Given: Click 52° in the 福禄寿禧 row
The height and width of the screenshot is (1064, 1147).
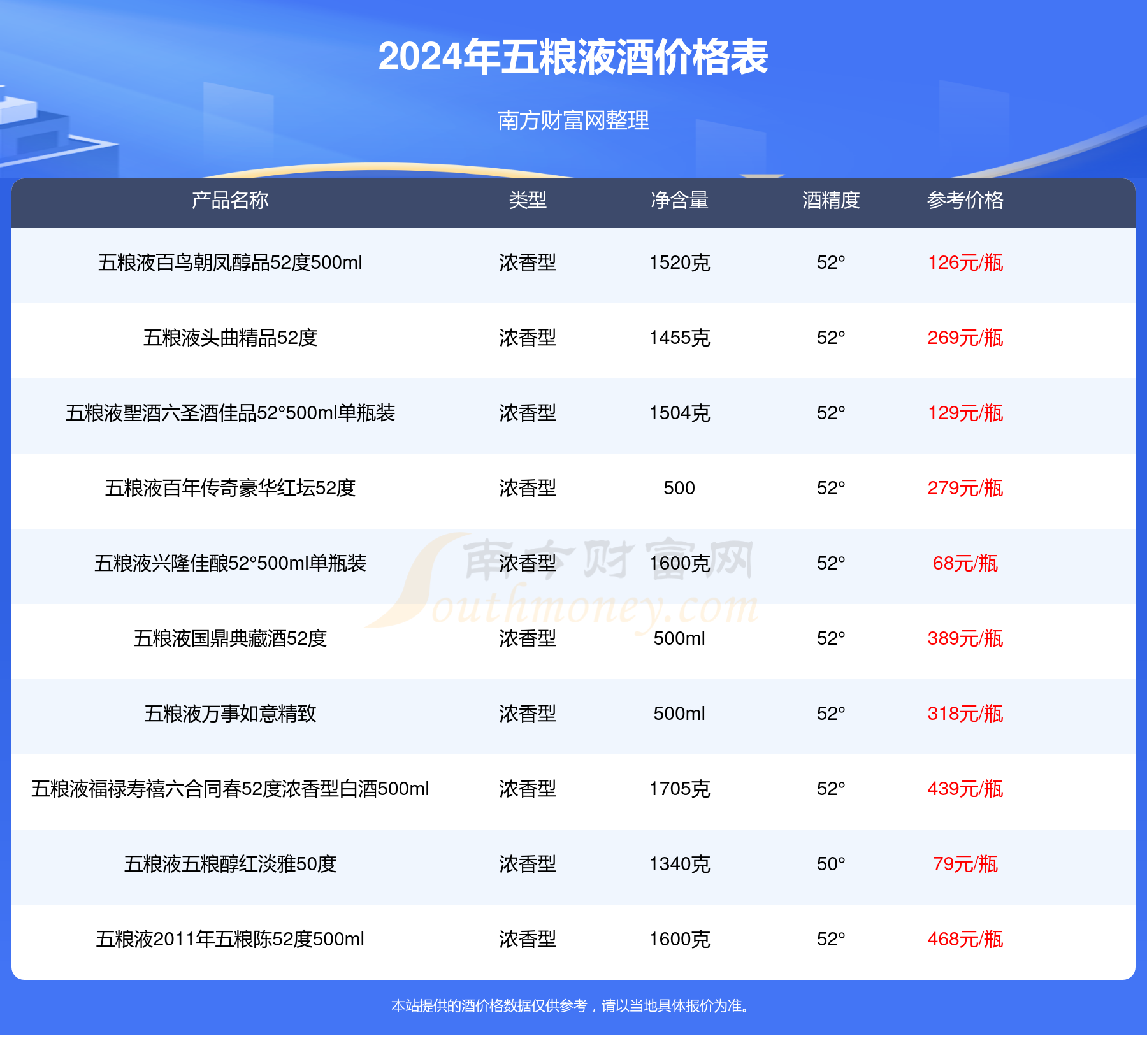Looking at the screenshot, I should pyautogui.click(x=831, y=789).
